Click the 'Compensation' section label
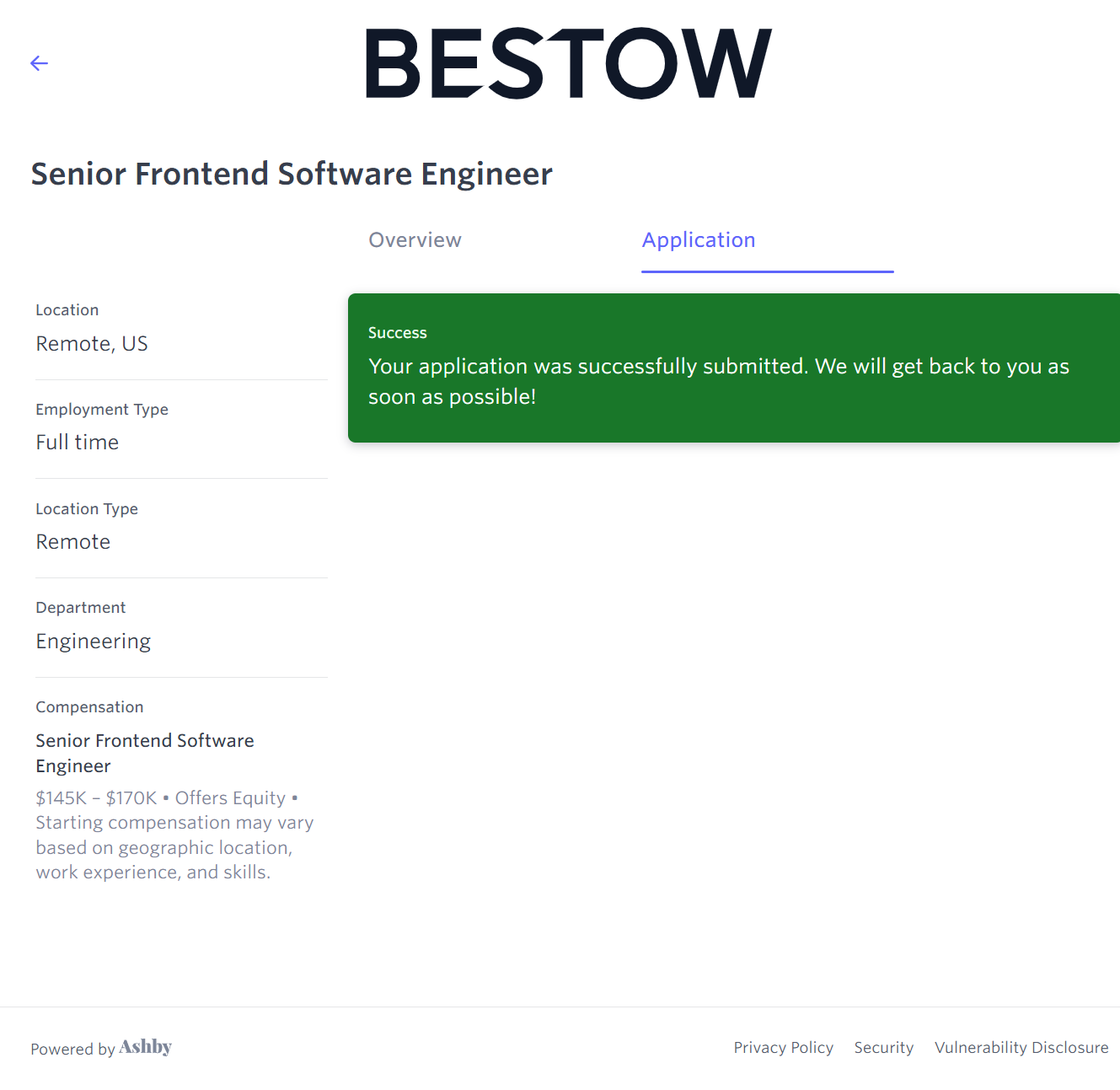 point(89,707)
